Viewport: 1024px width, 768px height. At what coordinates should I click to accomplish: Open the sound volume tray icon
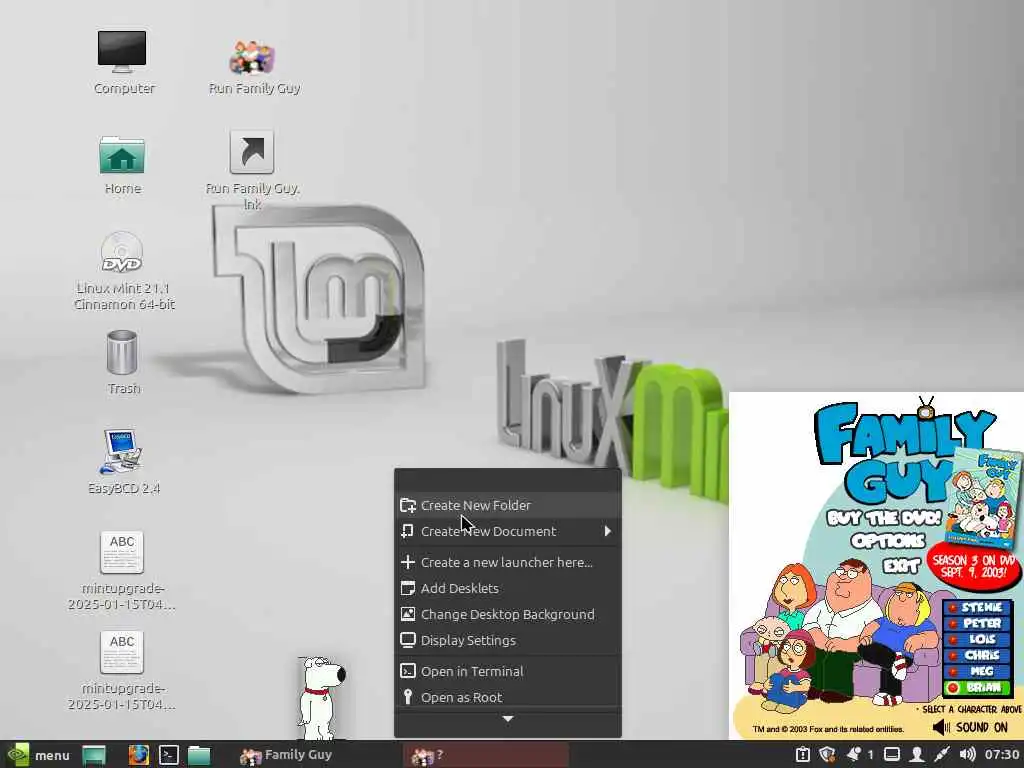[x=967, y=755]
